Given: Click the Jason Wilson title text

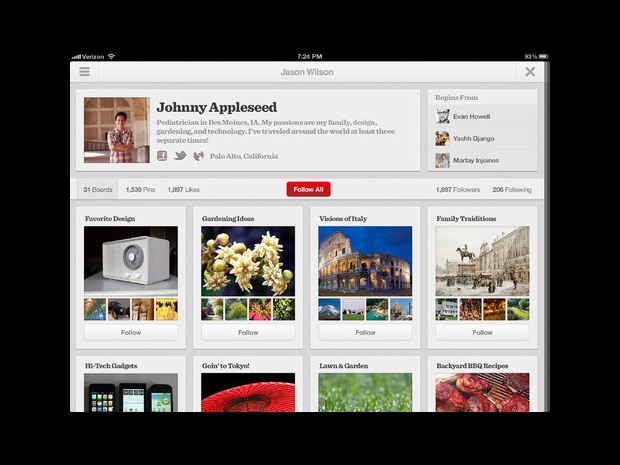Looking at the screenshot, I should 307,72.
